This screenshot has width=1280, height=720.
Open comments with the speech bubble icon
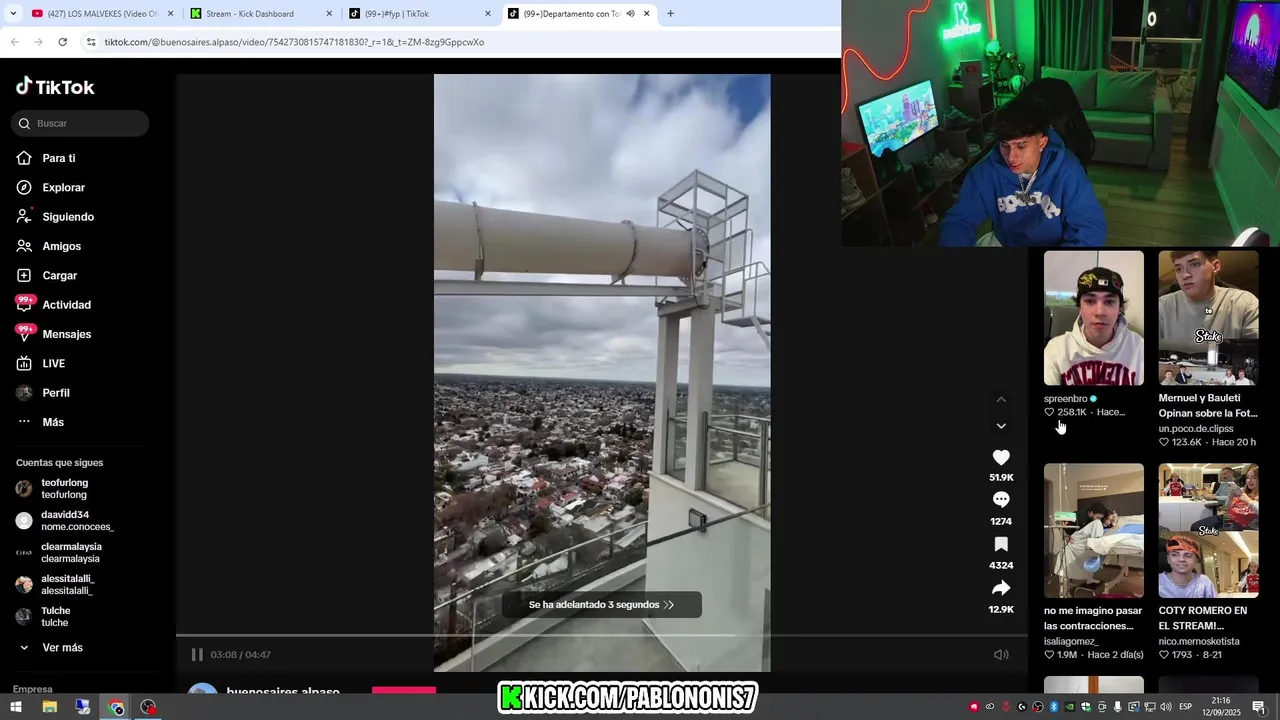click(x=1001, y=500)
